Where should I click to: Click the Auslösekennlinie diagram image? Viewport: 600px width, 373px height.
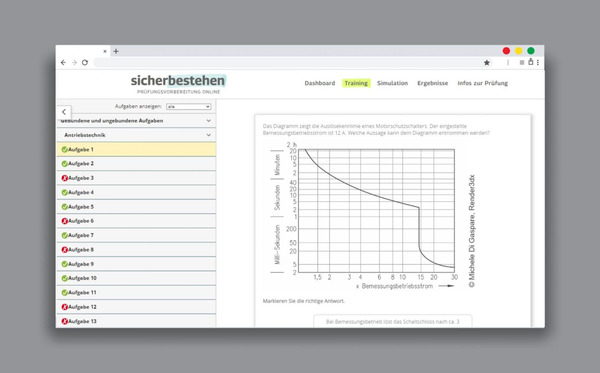369,215
